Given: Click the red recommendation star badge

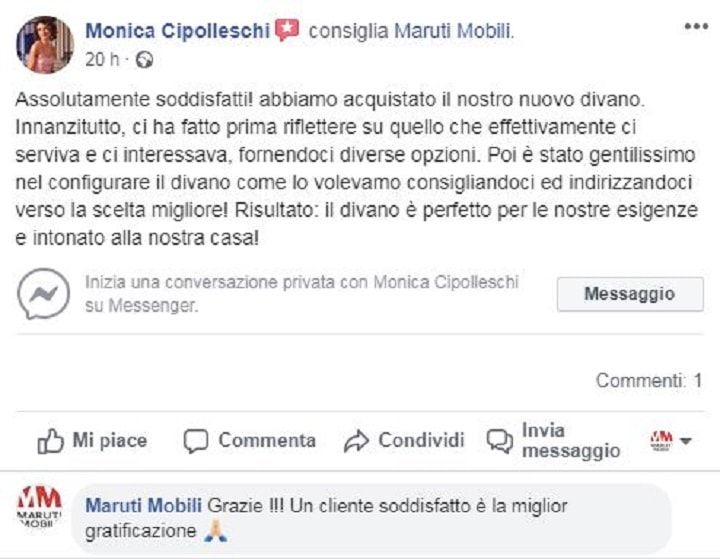Looking at the screenshot, I should 288,30.
